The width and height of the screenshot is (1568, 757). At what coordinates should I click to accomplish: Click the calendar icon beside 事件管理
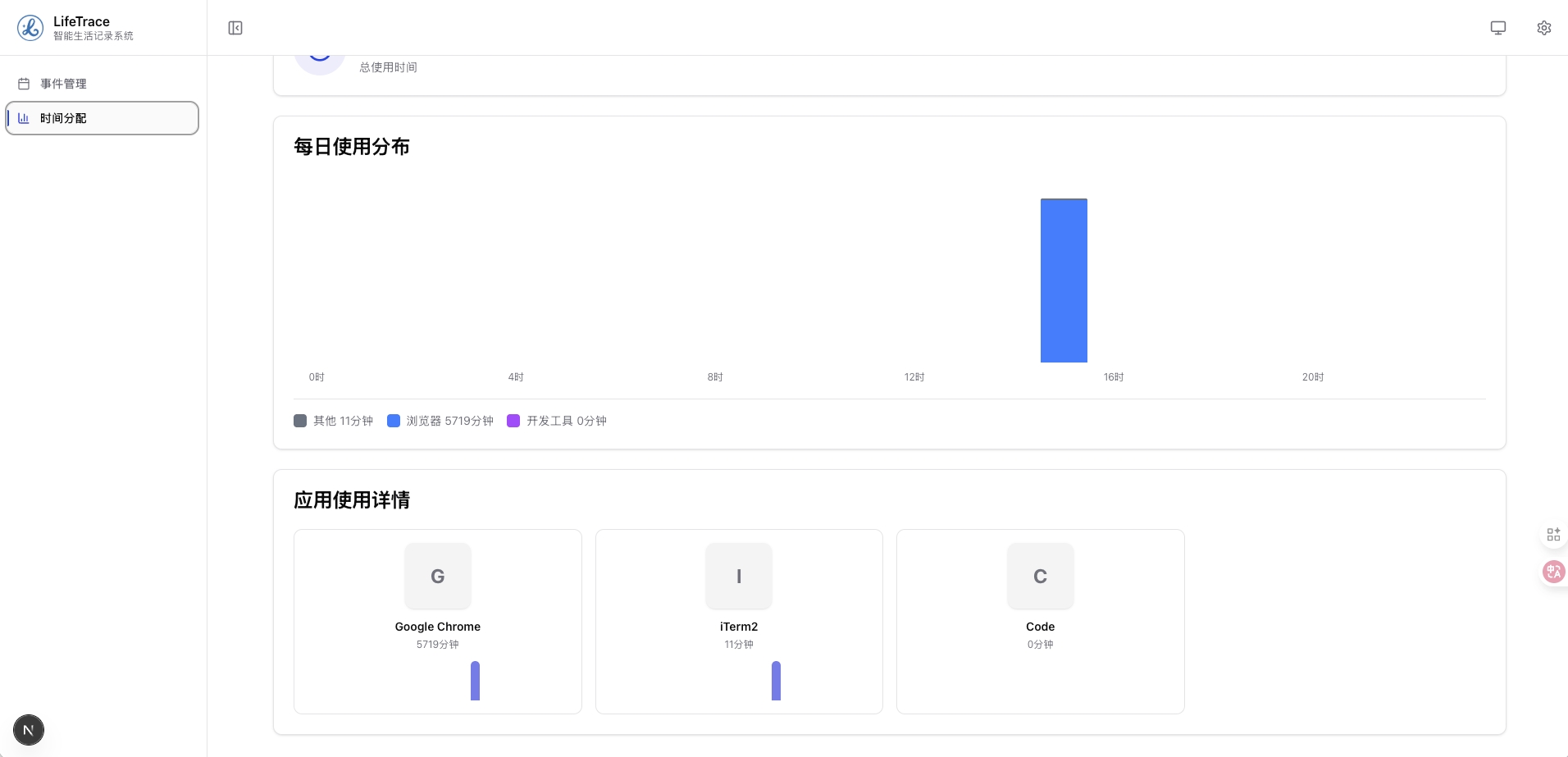24,84
